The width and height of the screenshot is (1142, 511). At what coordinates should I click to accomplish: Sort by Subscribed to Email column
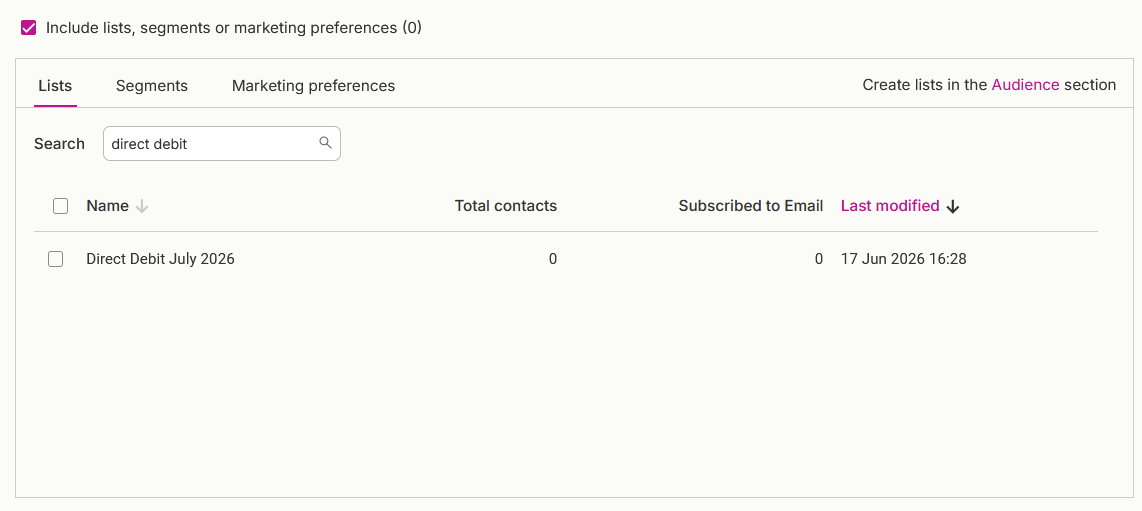click(751, 206)
